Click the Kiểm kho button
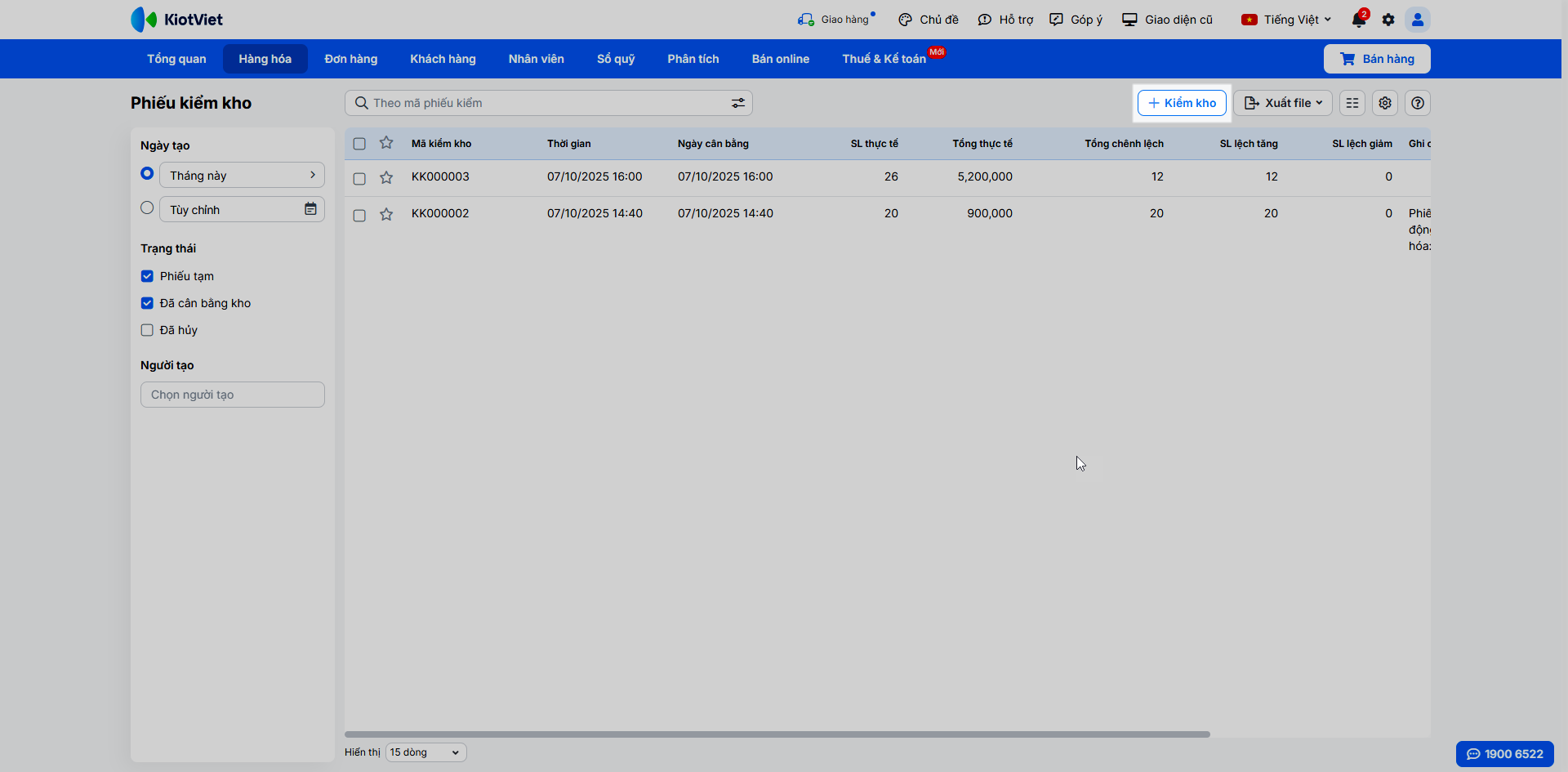The height and width of the screenshot is (772, 1568). click(1182, 103)
